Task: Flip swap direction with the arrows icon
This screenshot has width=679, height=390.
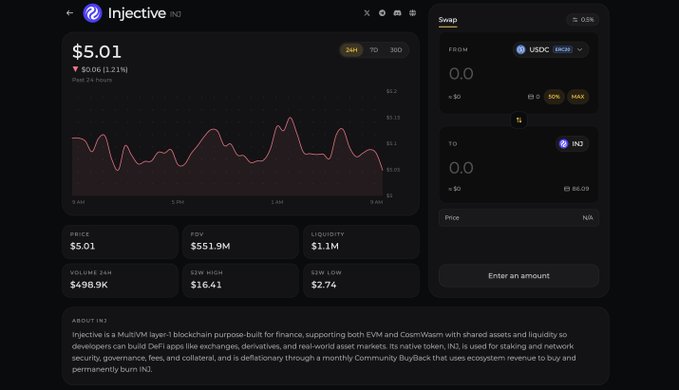Action: click(x=519, y=120)
